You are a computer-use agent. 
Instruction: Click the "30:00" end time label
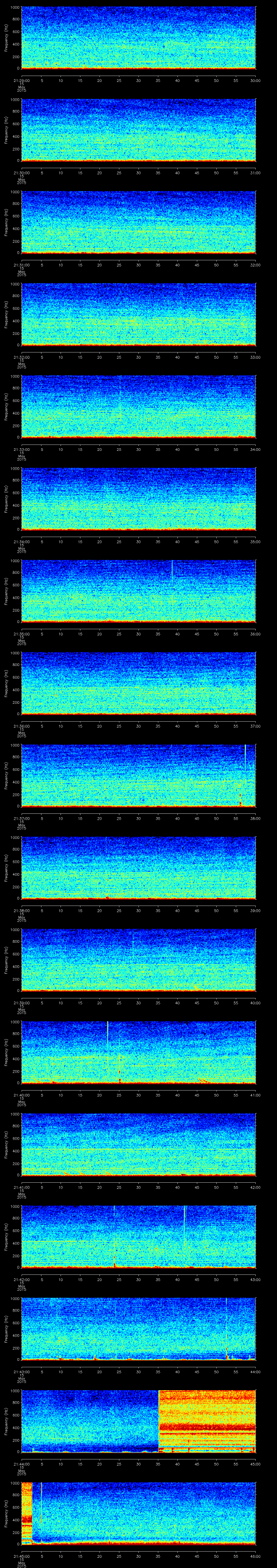pos(255,80)
